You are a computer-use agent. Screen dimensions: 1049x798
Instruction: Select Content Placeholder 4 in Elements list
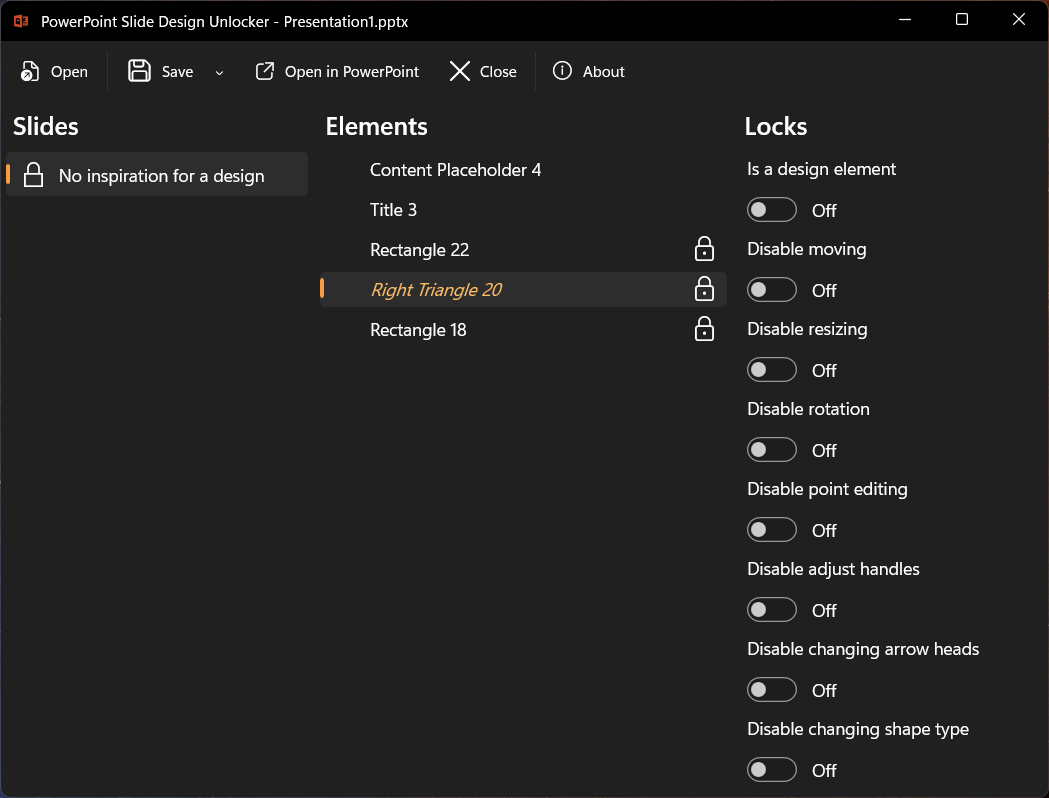(455, 170)
